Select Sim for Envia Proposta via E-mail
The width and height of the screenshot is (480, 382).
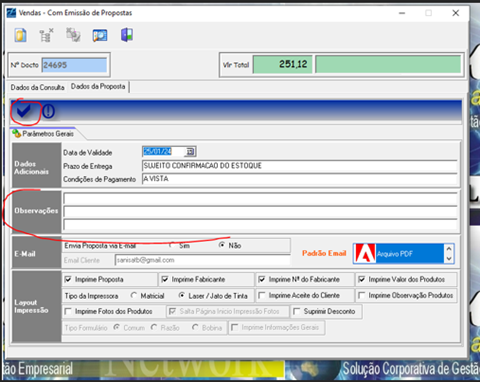pyautogui.click(x=172, y=245)
